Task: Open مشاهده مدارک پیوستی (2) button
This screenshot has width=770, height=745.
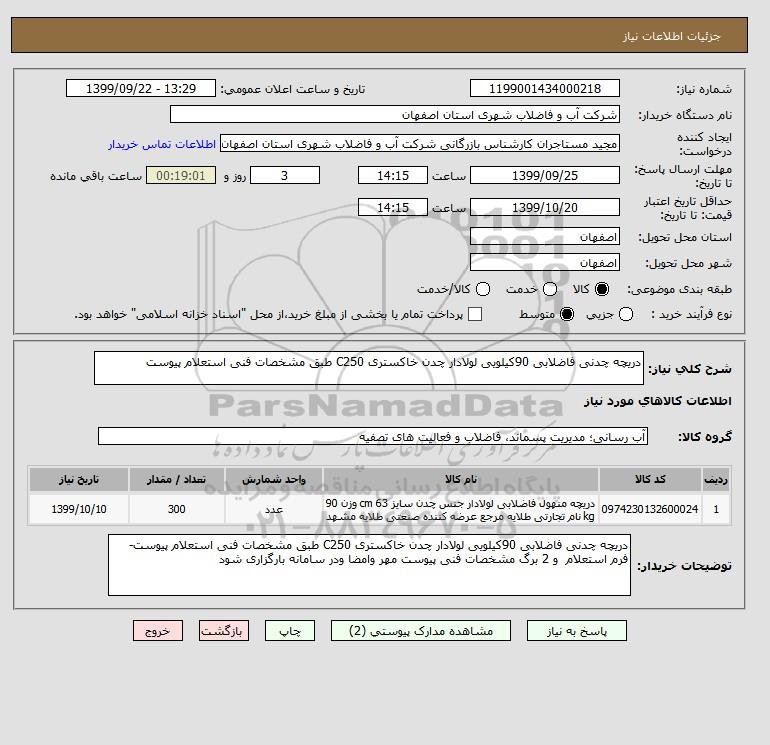Action: click(x=421, y=631)
